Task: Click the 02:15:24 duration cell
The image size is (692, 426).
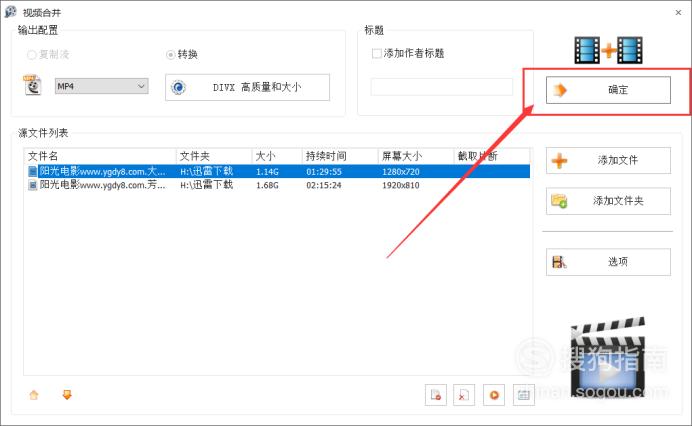Action: point(324,185)
